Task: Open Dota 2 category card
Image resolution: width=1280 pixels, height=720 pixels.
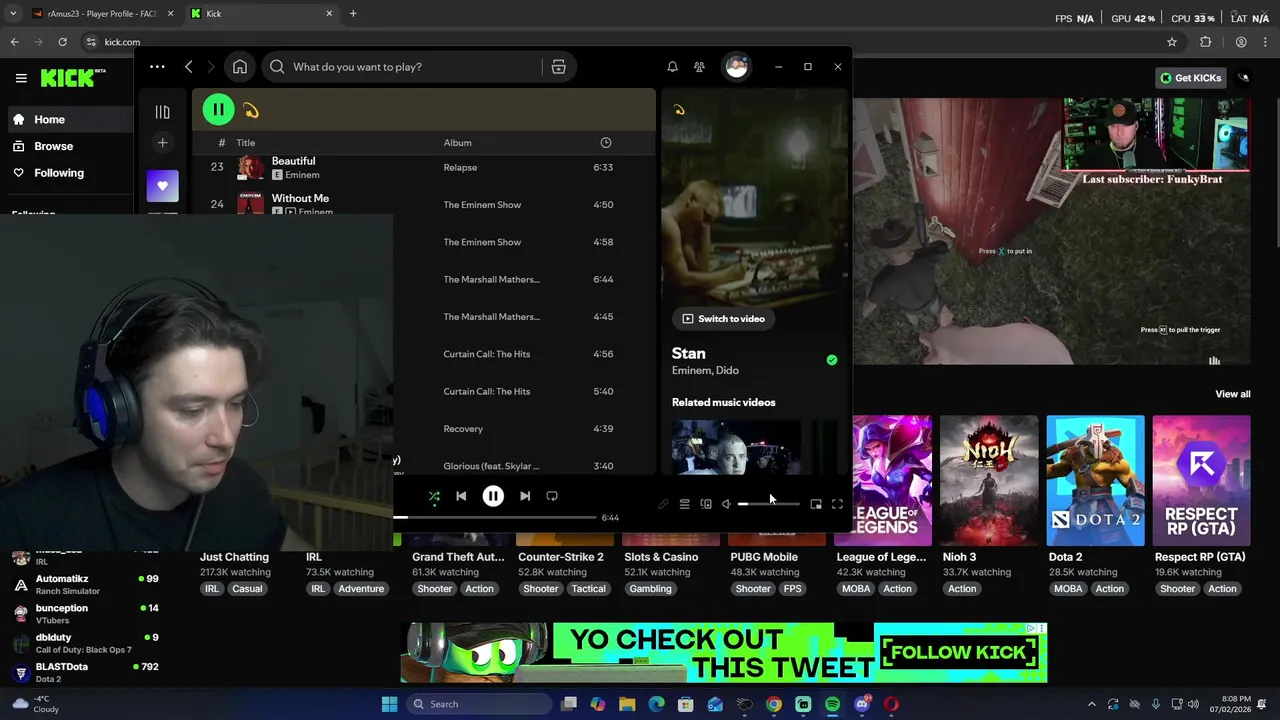Action: pos(1095,481)
